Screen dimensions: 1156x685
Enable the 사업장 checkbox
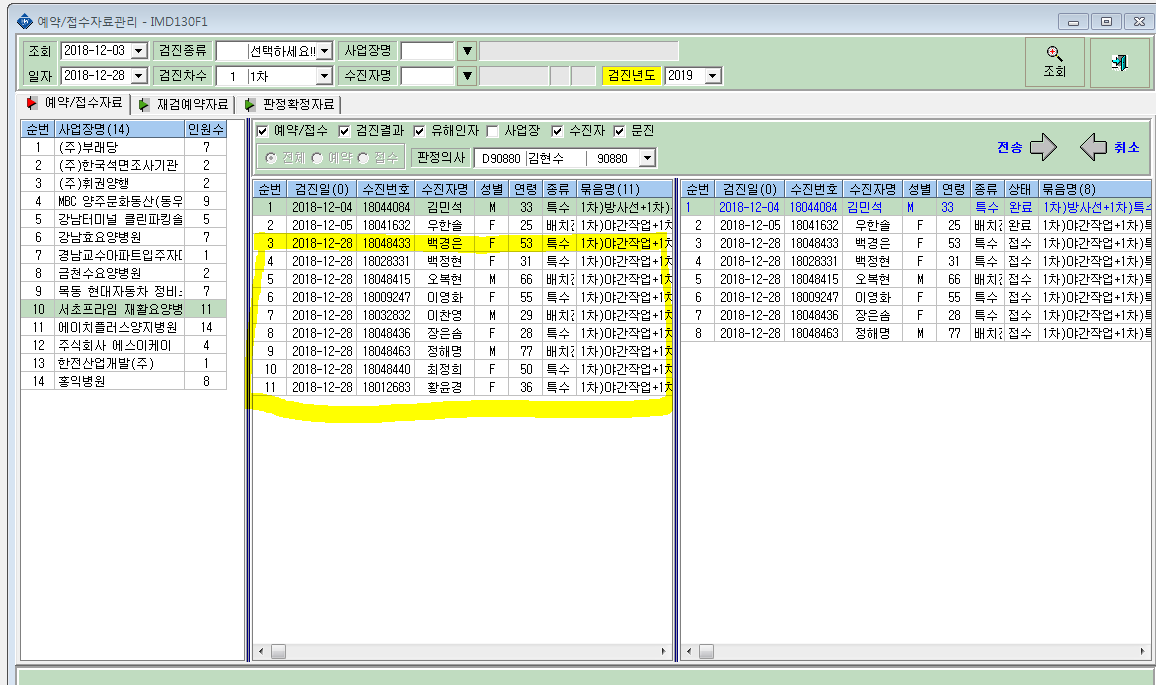click(492, 131)
